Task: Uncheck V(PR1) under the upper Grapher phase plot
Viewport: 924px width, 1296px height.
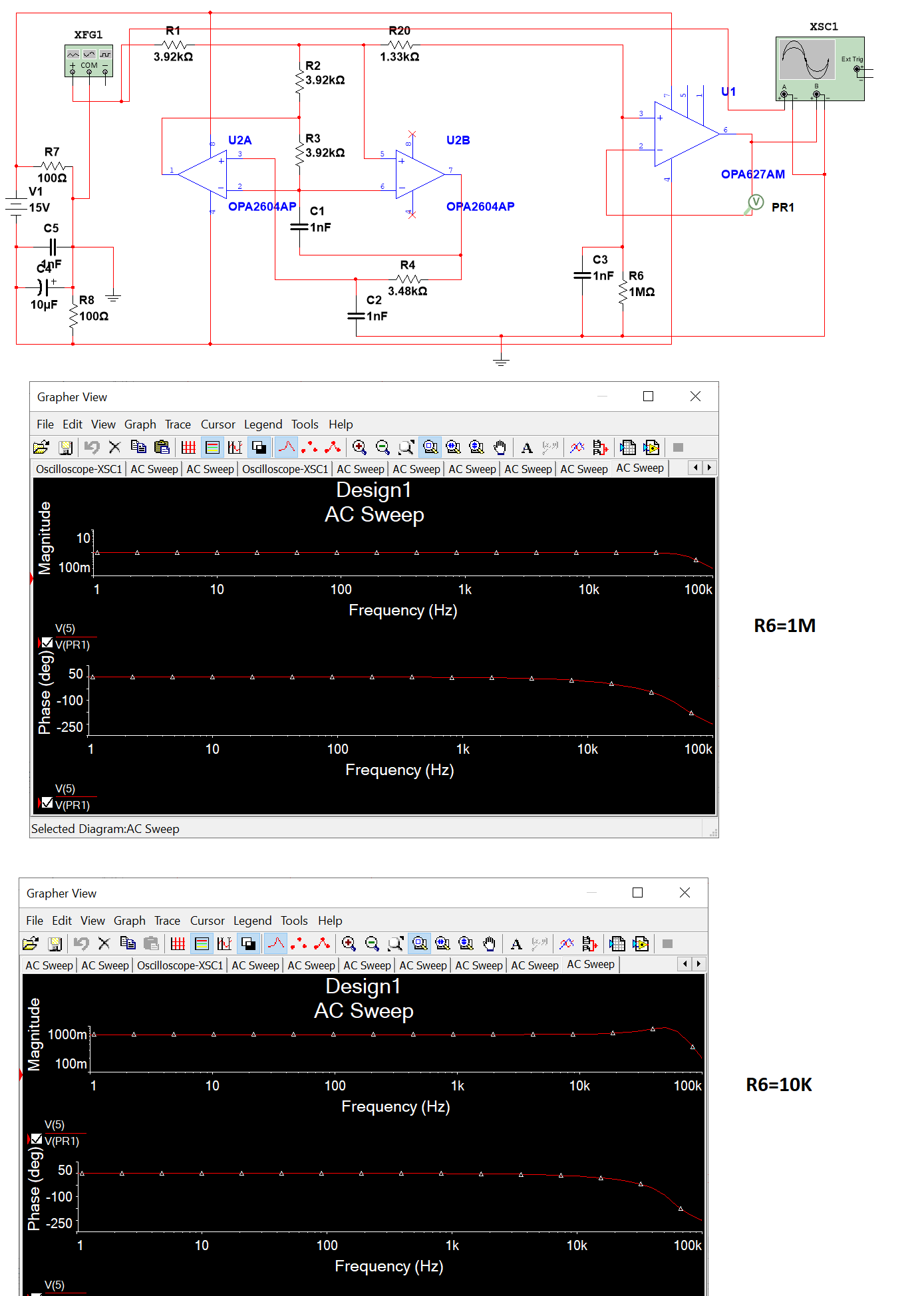Action: (47, 804)
